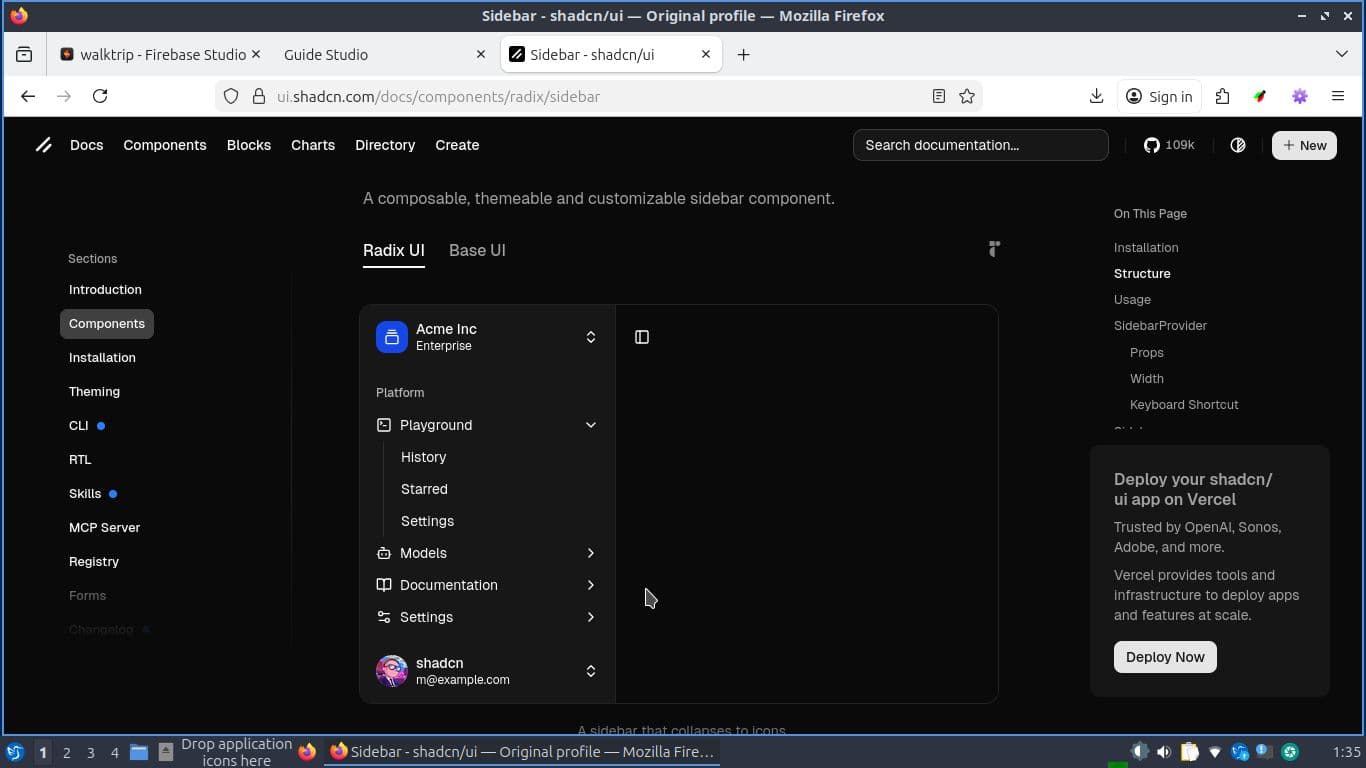1366x768 pixels.
Task: Open a new browser tab
Action: [x=743, y=54]
